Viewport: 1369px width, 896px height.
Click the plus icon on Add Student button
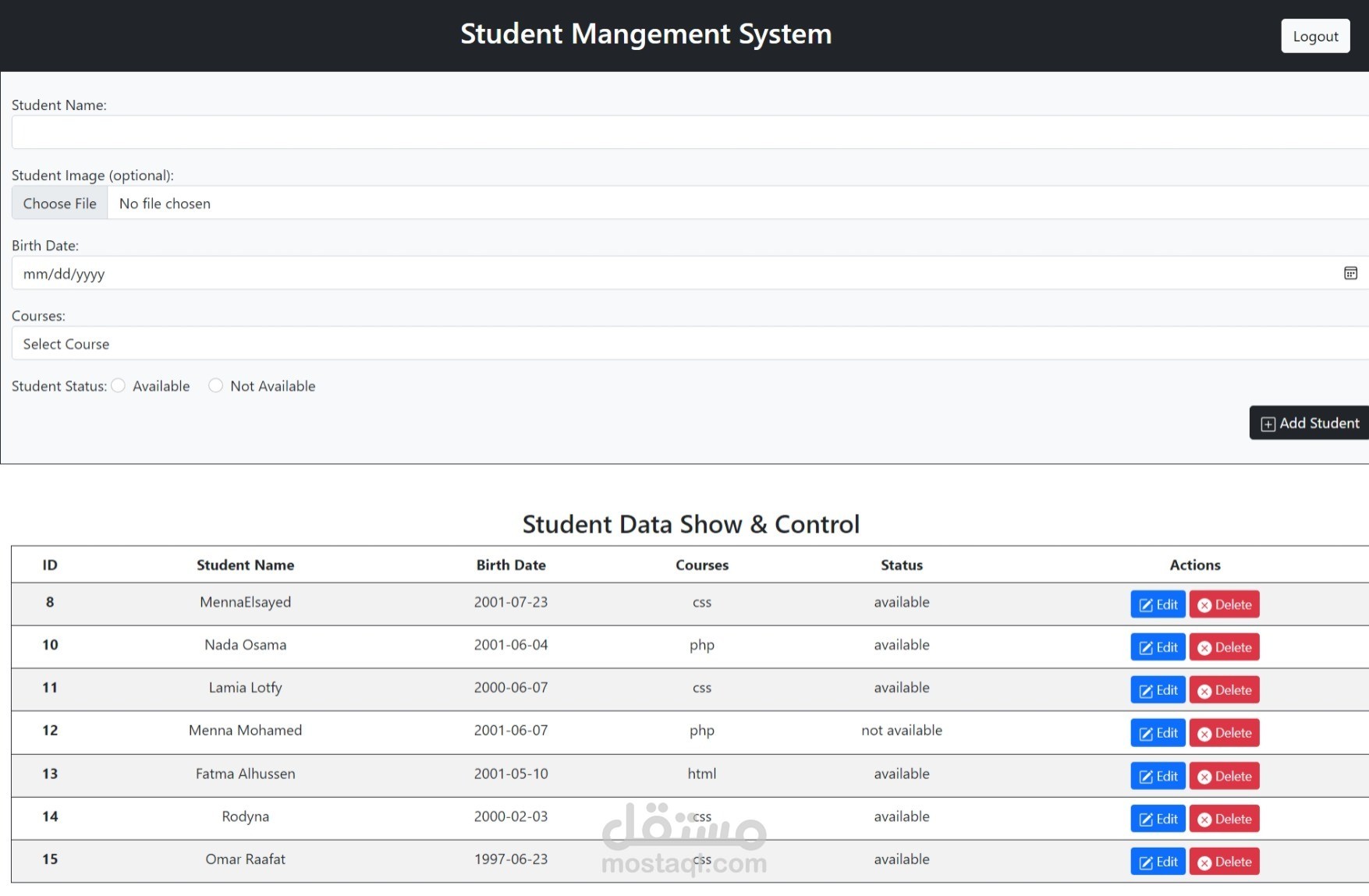pos(1268,423)
